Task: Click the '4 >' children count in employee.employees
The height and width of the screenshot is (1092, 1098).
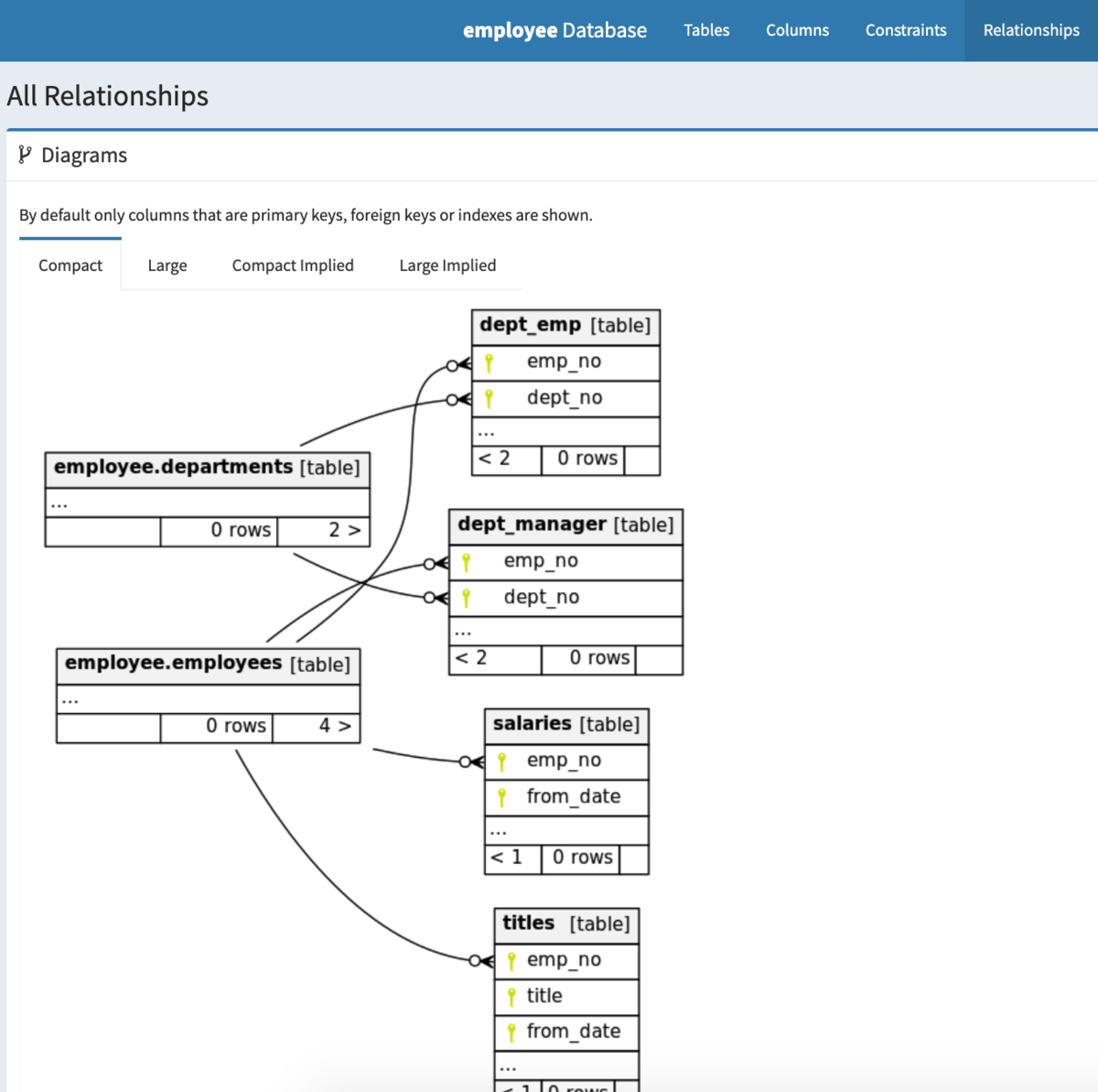Action: [x=335, y=727]
